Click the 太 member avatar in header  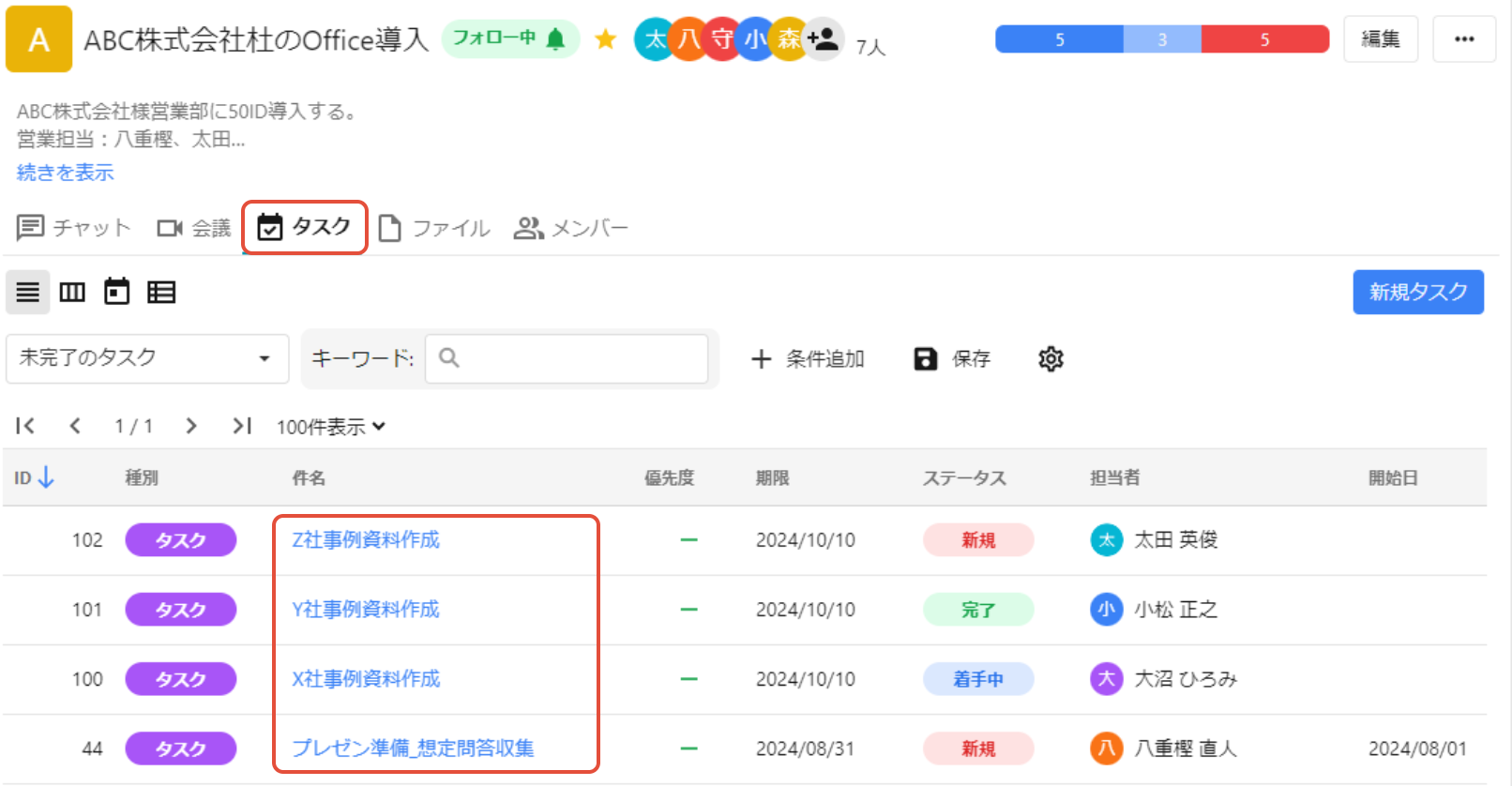(655, 39)
